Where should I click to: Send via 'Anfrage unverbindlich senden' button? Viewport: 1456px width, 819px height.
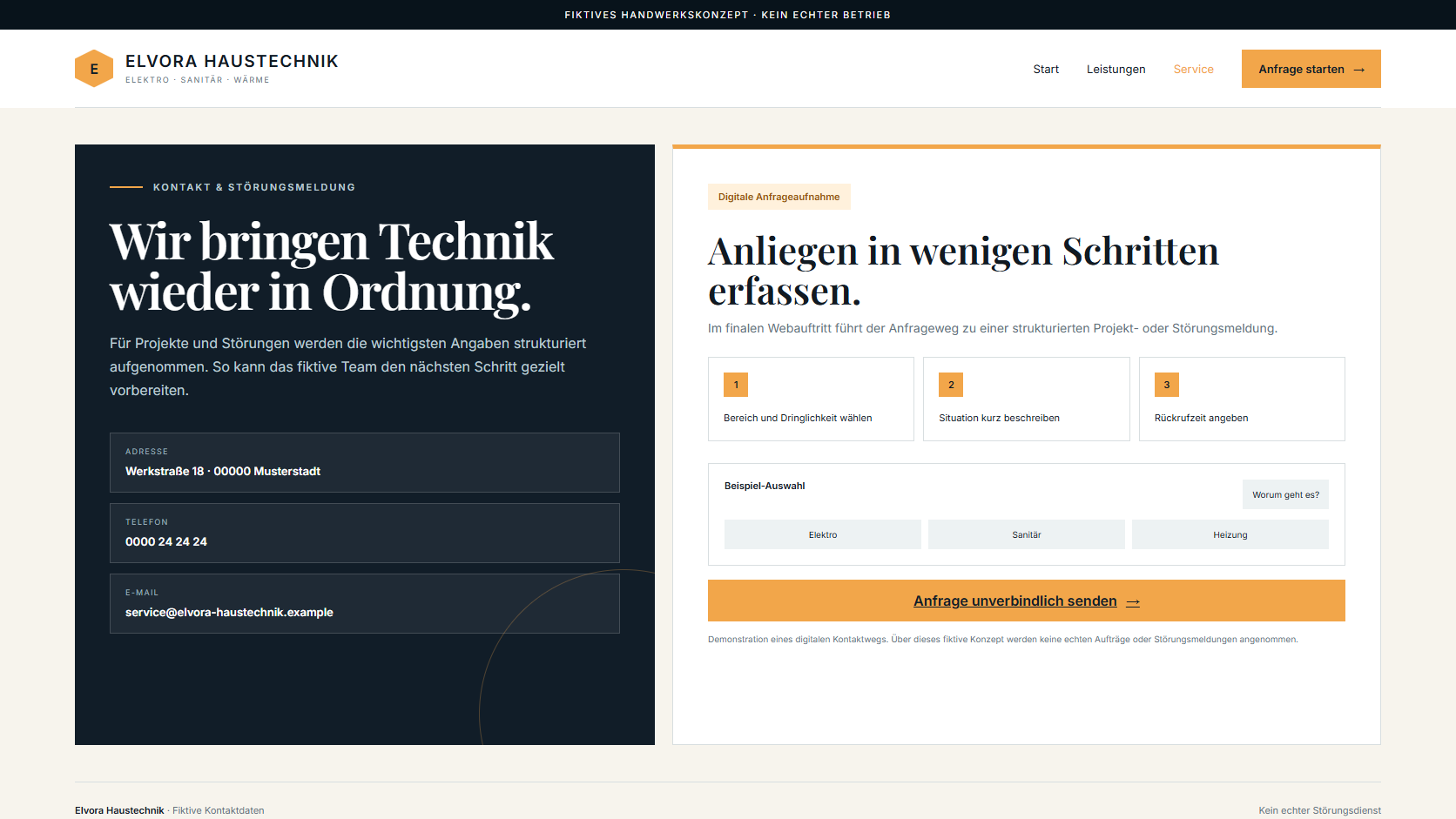coord(1027,601)
